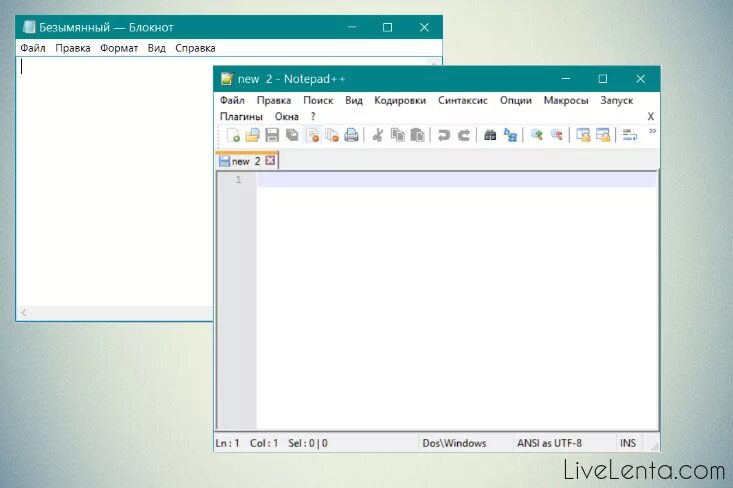This screenshot has height=488, width=733.
Task: Click the Replace icon
Action: coord(510,135)
